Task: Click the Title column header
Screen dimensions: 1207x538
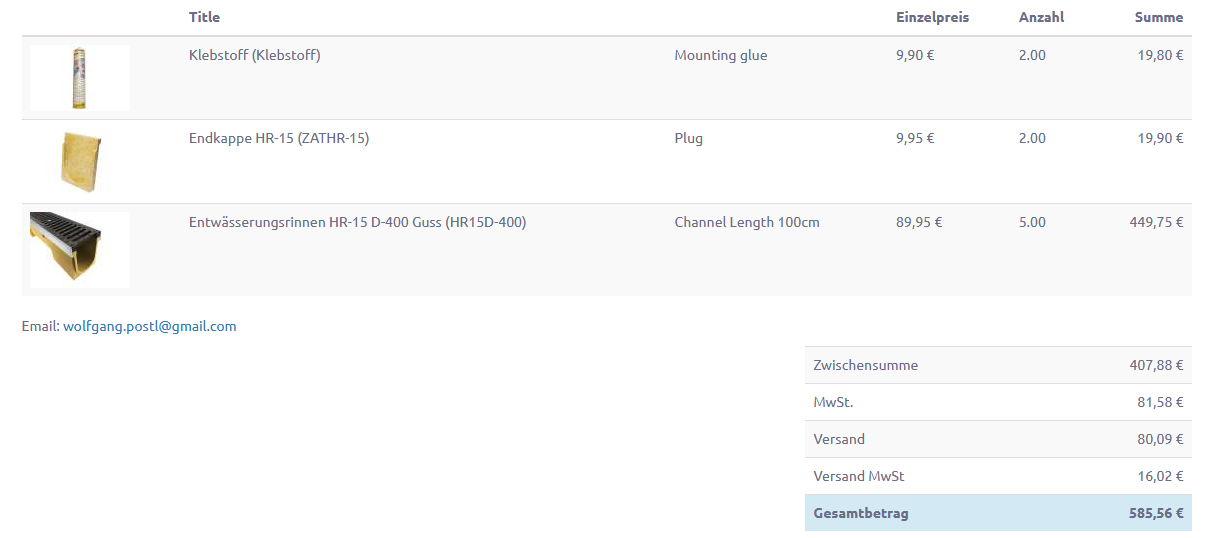Action: click(x=204, y=17)
